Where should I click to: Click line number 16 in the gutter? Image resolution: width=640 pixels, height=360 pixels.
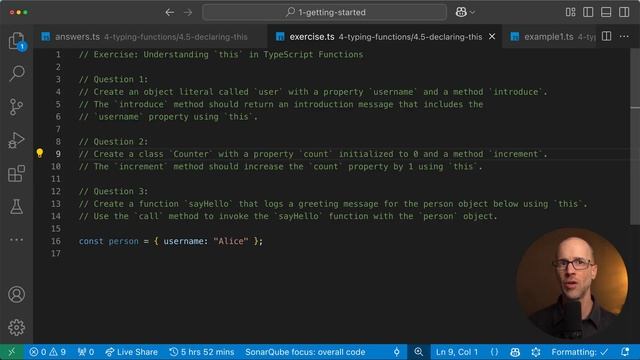click(56, 241)
